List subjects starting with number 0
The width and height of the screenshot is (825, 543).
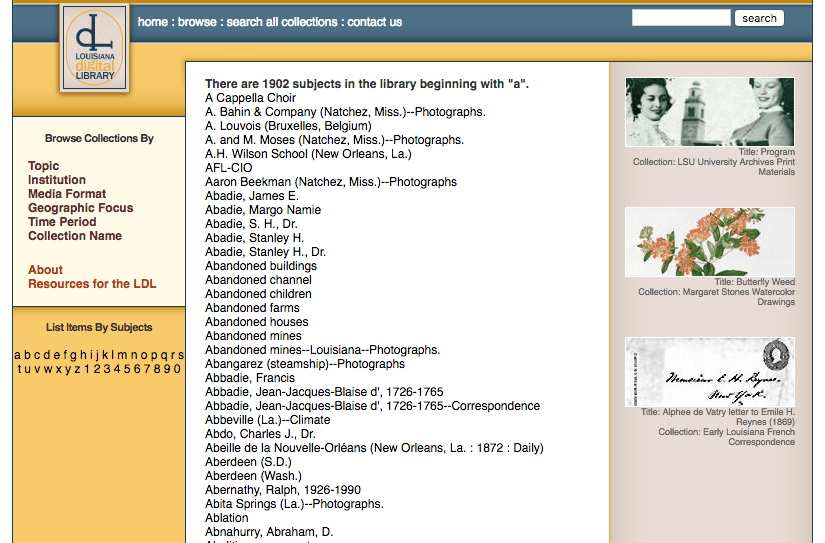click(x=177, y=369)
